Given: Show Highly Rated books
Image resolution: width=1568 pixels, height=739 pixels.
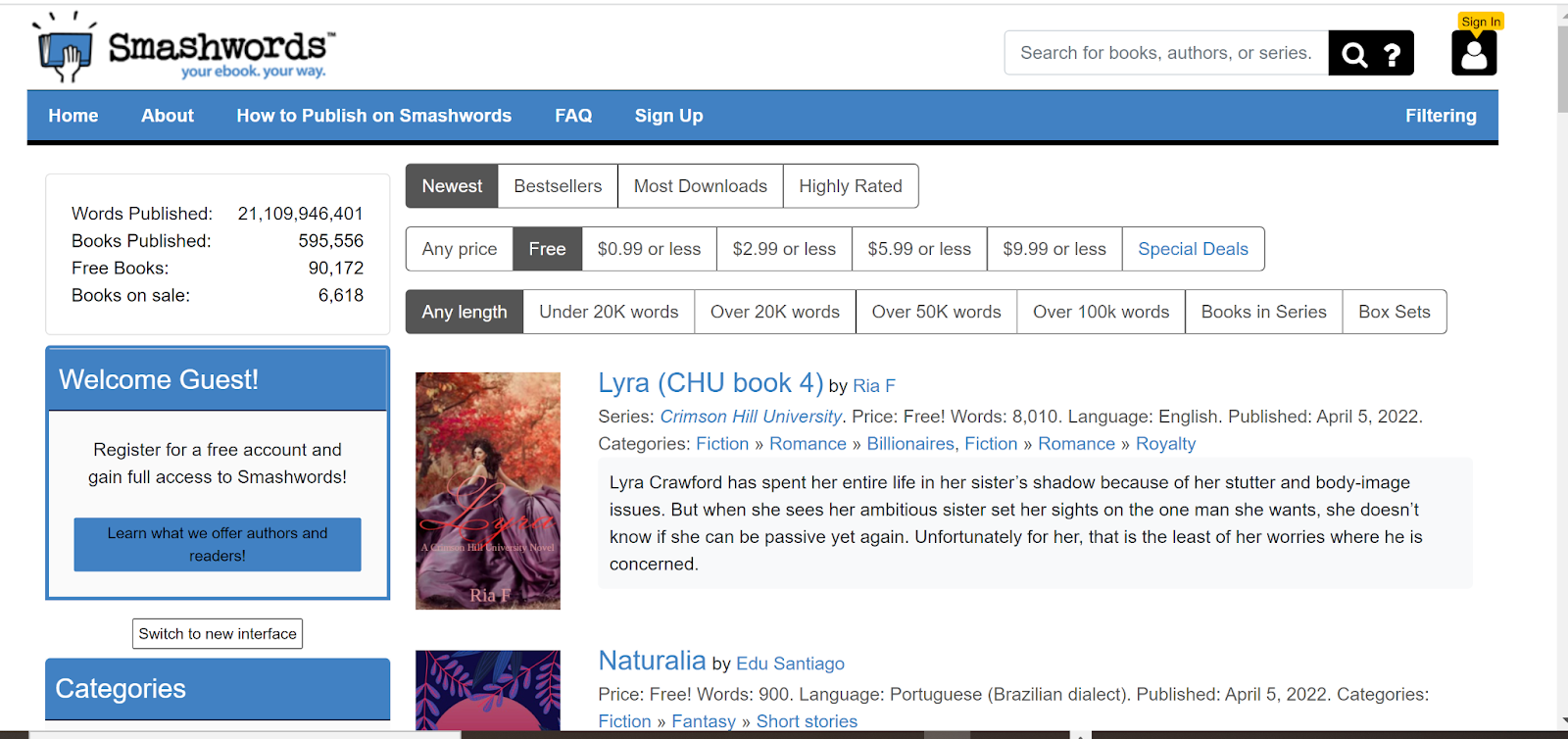Looking at the screenshot, I should 851,186.
